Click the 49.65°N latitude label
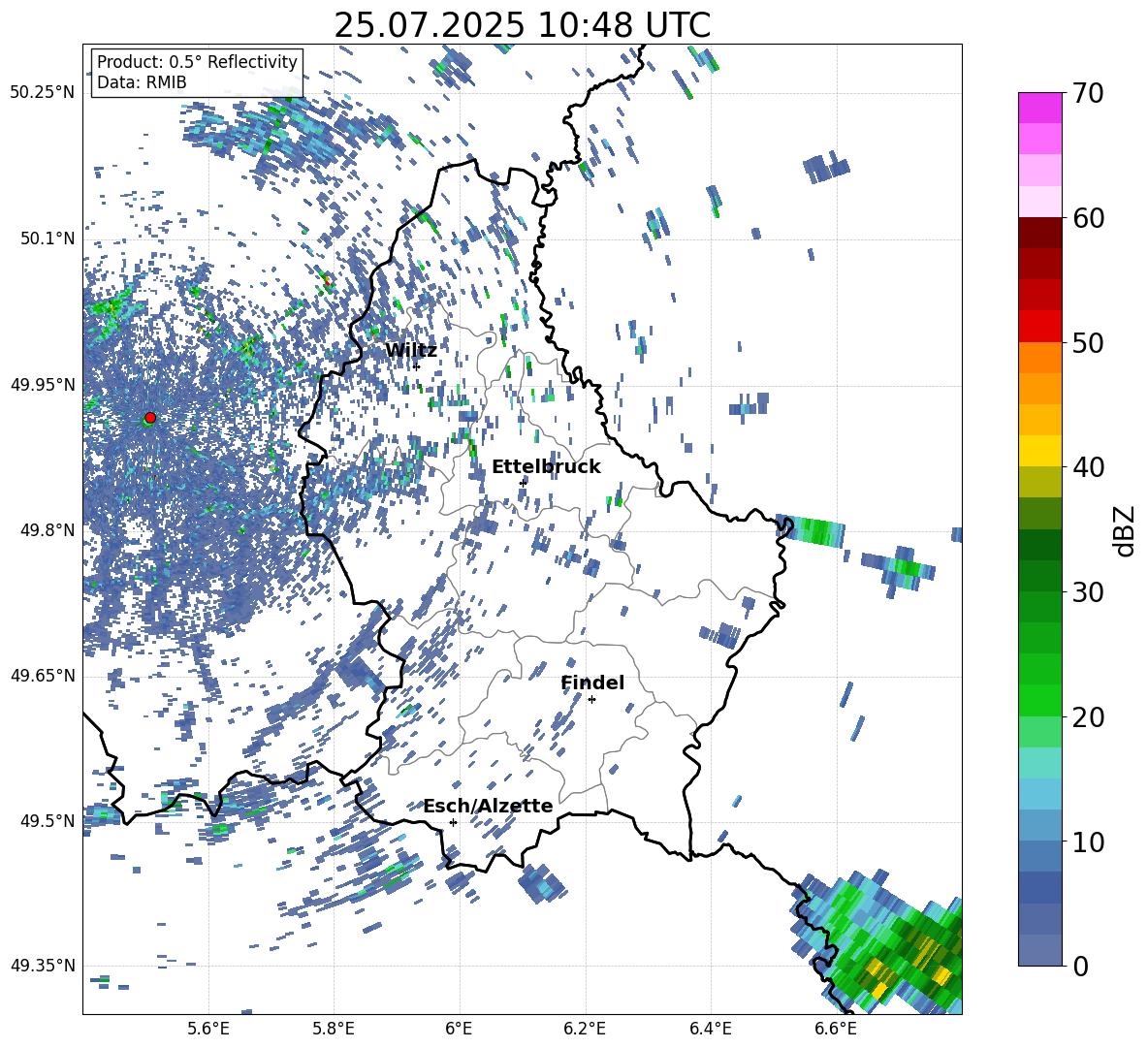The width and height of the screenshot is (1148, 1048). point(43,676)
